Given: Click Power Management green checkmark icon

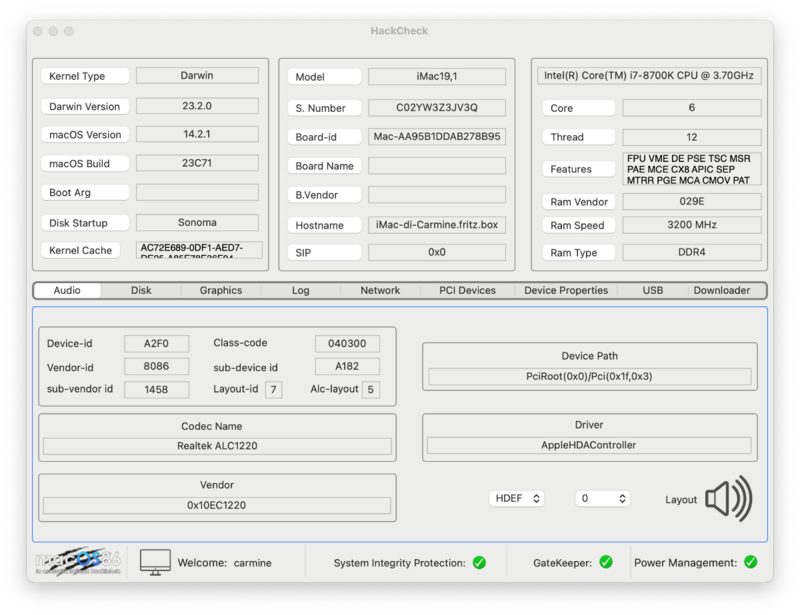Looking at the screenshot, I should click(x=751, y=563).
